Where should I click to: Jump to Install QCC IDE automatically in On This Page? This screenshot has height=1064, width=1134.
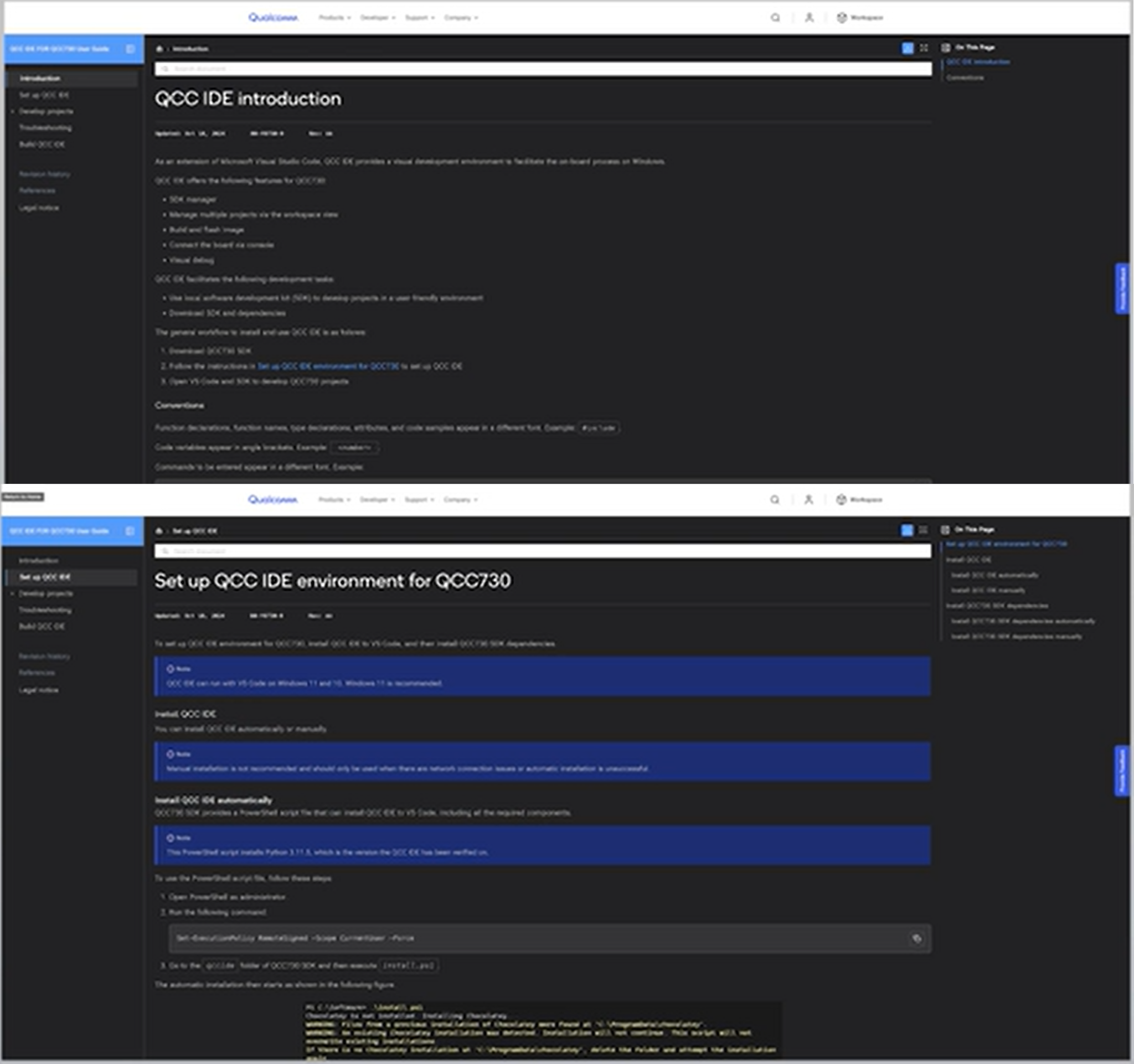(995, 575)
